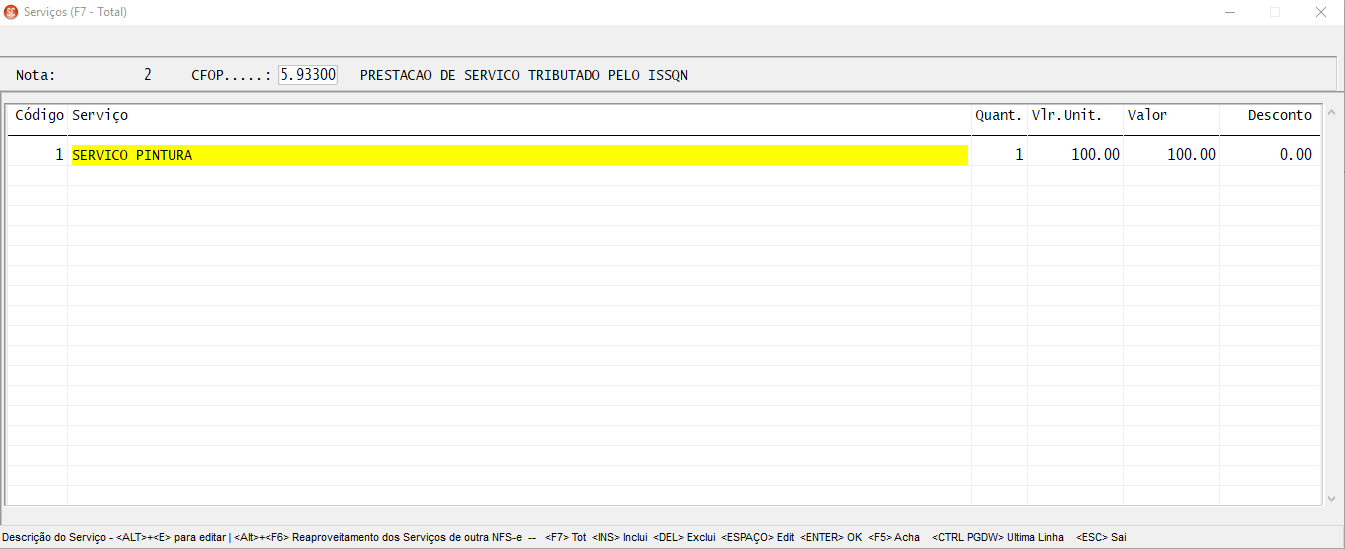
Task: Click the Reaproveitamento dos Serviços de outra NFS-e hint
Action: [407, 537]
